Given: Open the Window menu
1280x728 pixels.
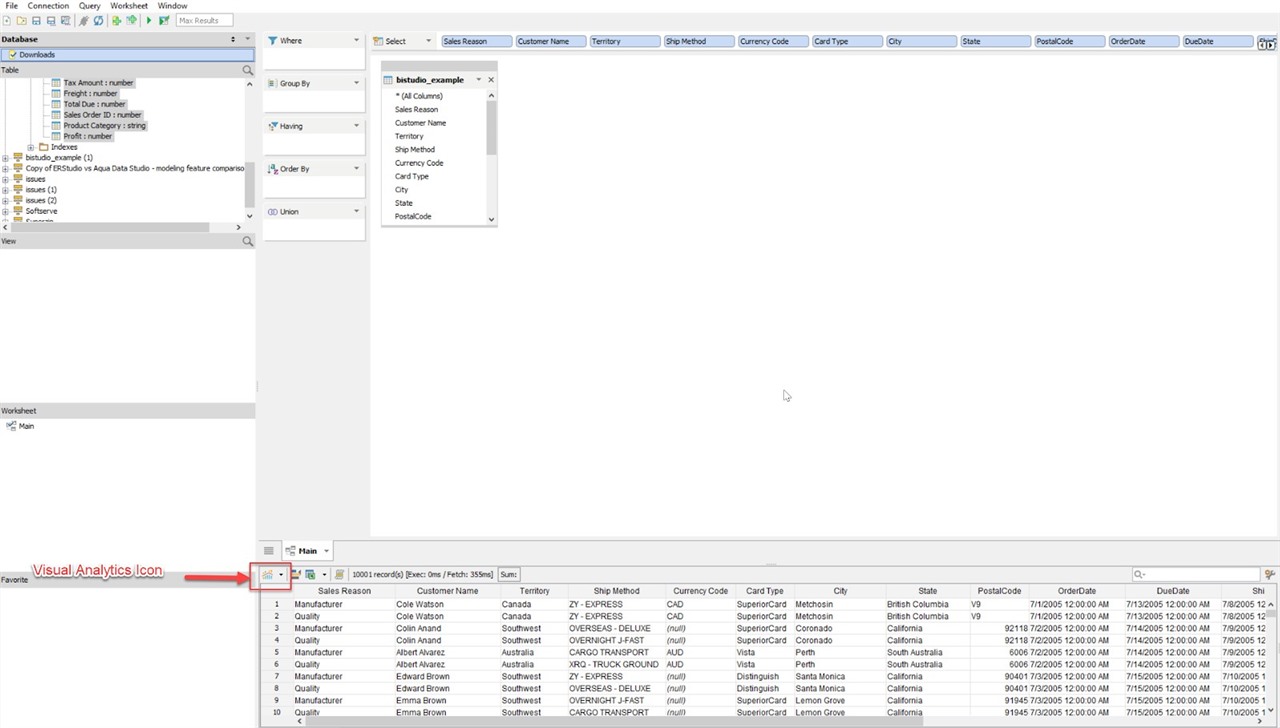Looking at the screenshot, I should (x=172, y=6).
